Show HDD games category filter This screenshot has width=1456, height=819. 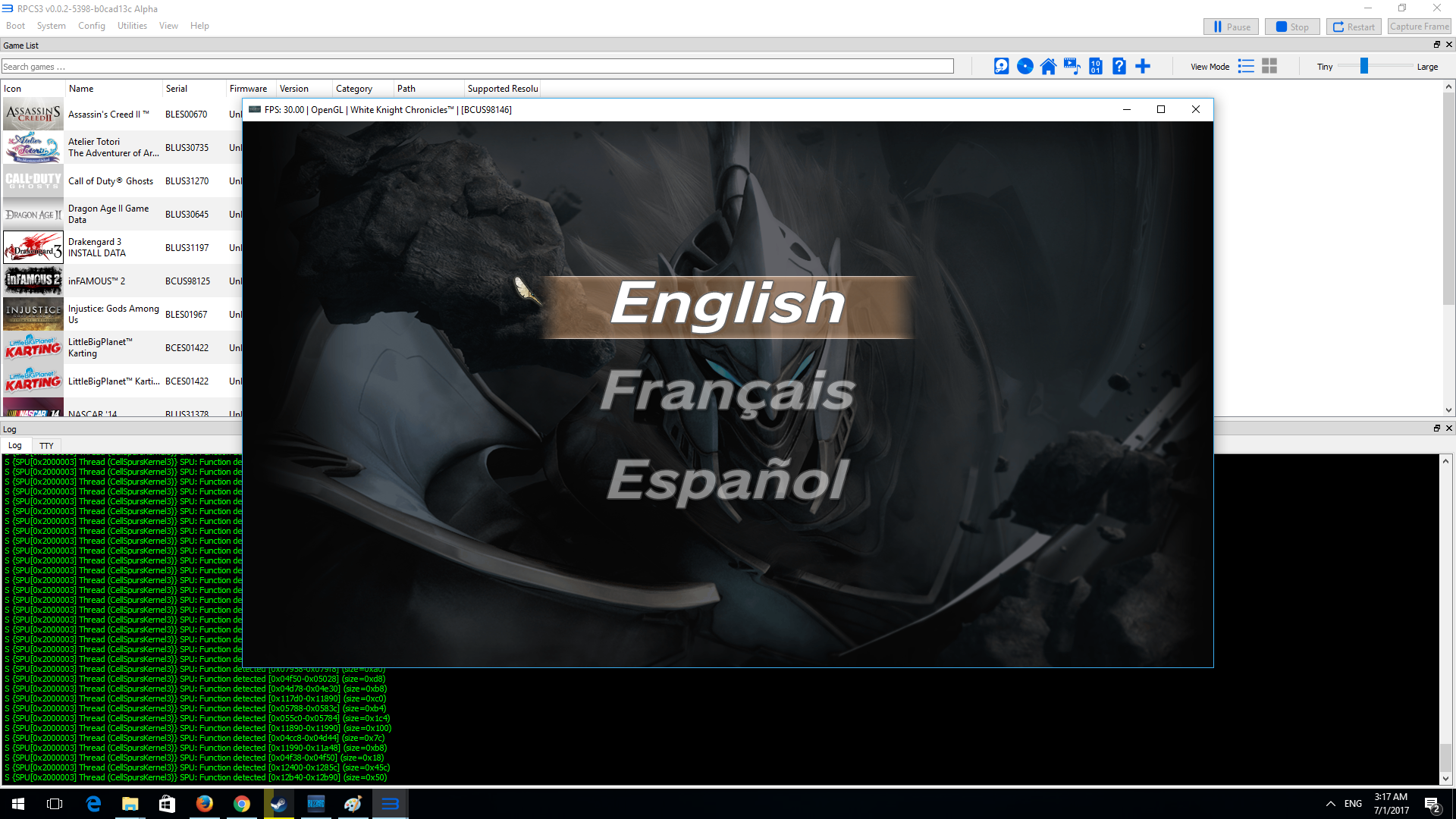click(x=1001, y=67)
